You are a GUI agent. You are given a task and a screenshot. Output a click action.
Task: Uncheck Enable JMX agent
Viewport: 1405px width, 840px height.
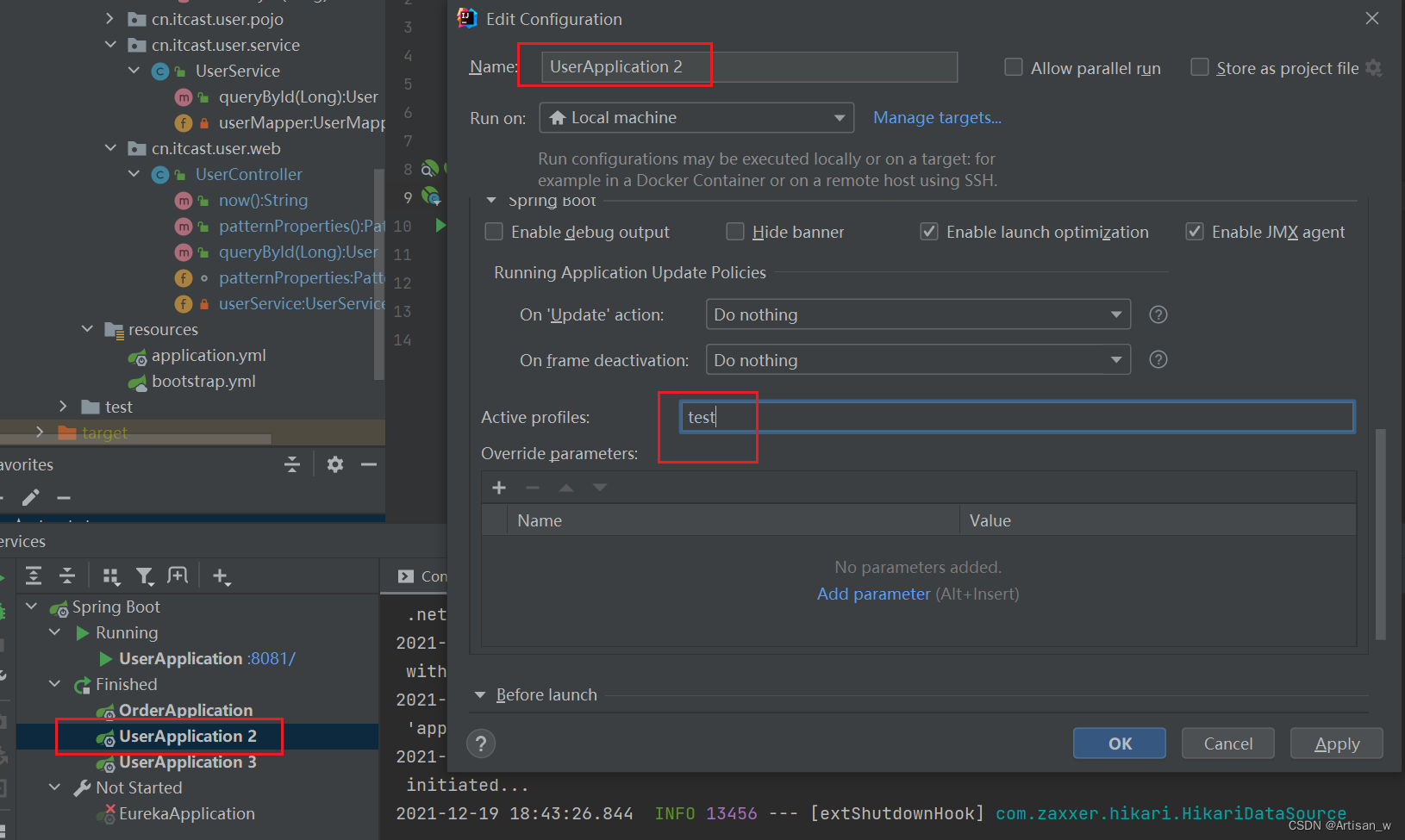tap(1195, 231)
